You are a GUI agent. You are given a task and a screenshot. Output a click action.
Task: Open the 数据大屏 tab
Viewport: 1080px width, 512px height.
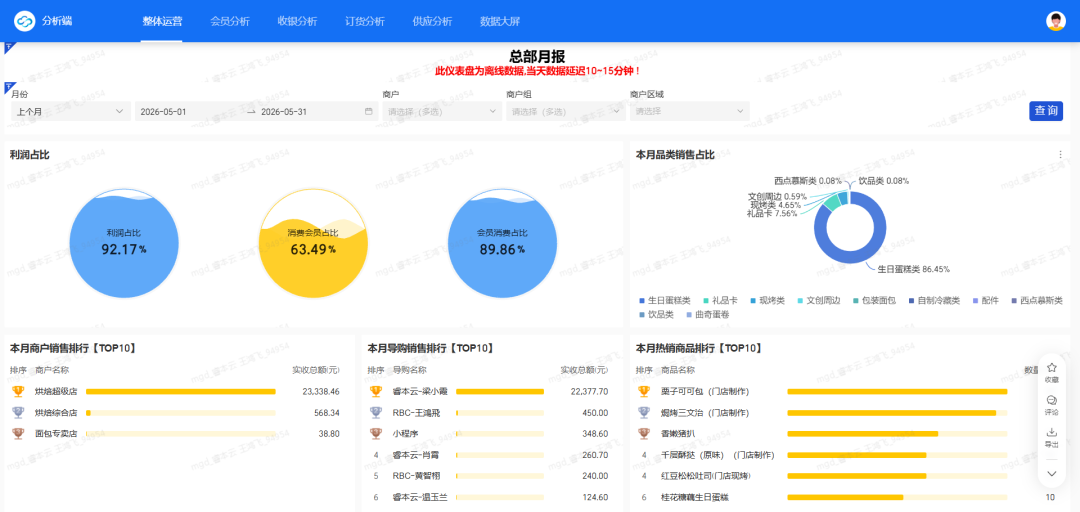pos(500,21)
